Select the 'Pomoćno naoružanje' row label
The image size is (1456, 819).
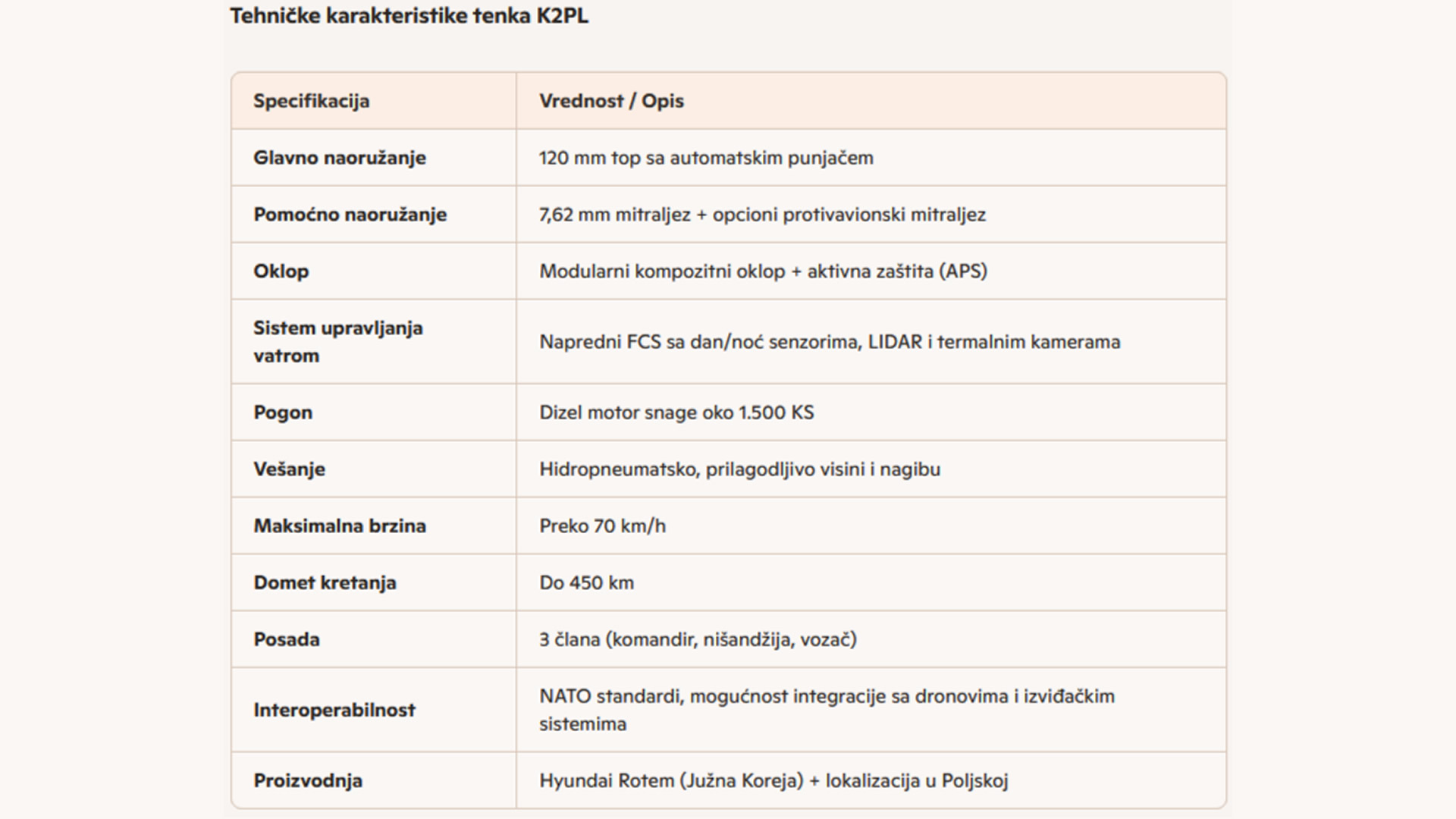350,215
